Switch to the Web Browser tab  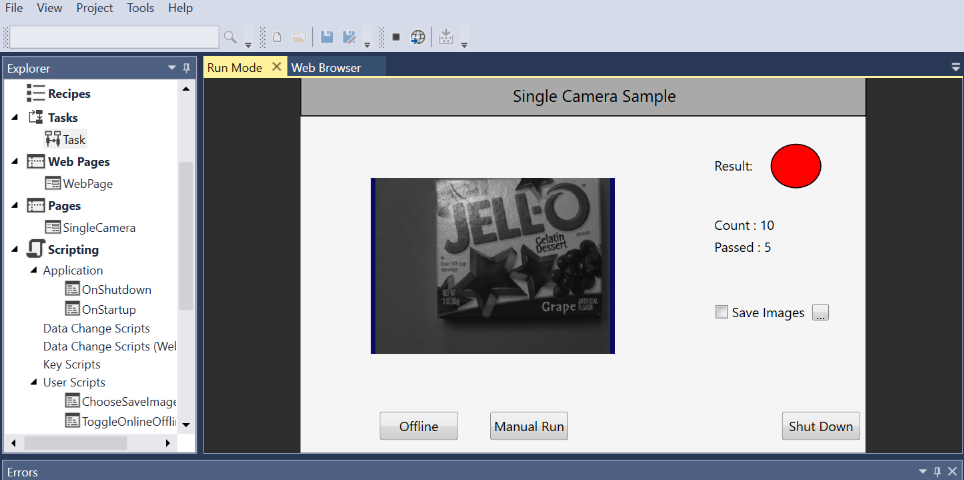(325, 67)
